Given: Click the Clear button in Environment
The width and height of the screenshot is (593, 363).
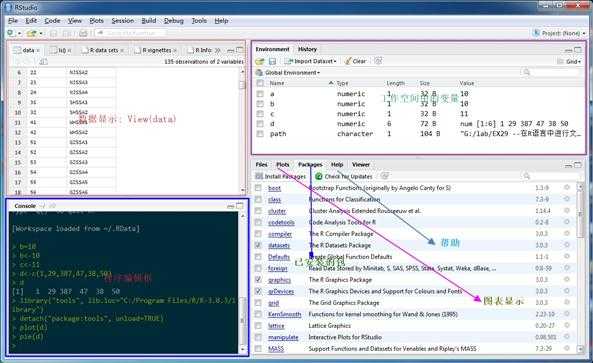Looking at the screenshot, I should click(x=355, y=61).
